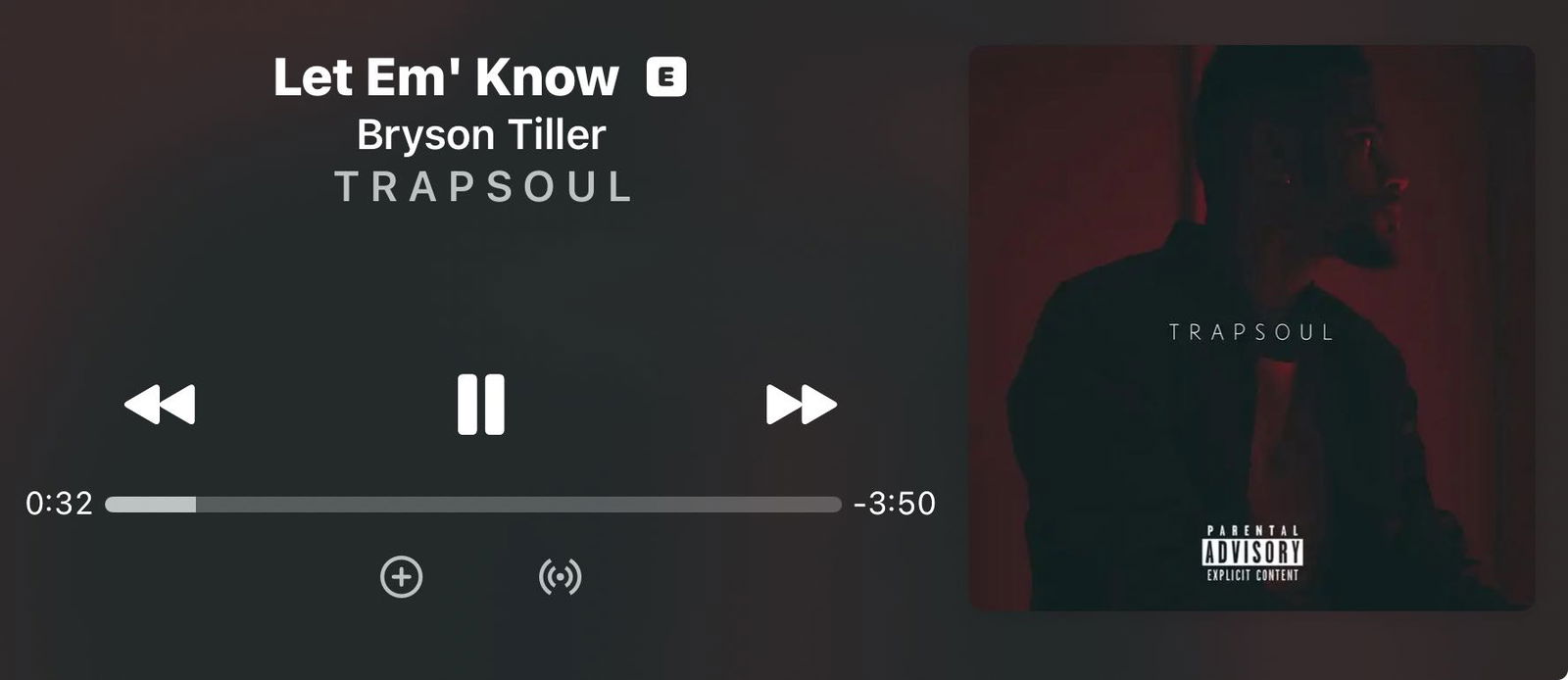Skip forward using the fast-forward icon

[801, 404]
